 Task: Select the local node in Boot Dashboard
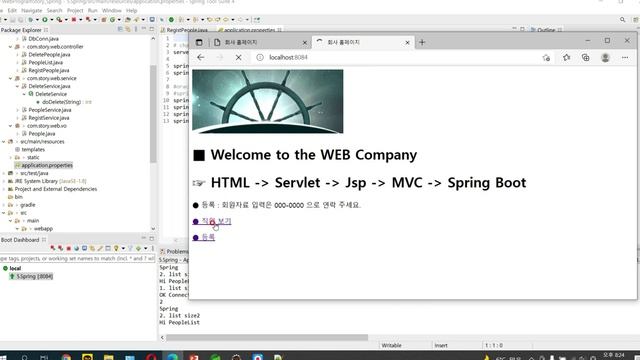(15, 268)
